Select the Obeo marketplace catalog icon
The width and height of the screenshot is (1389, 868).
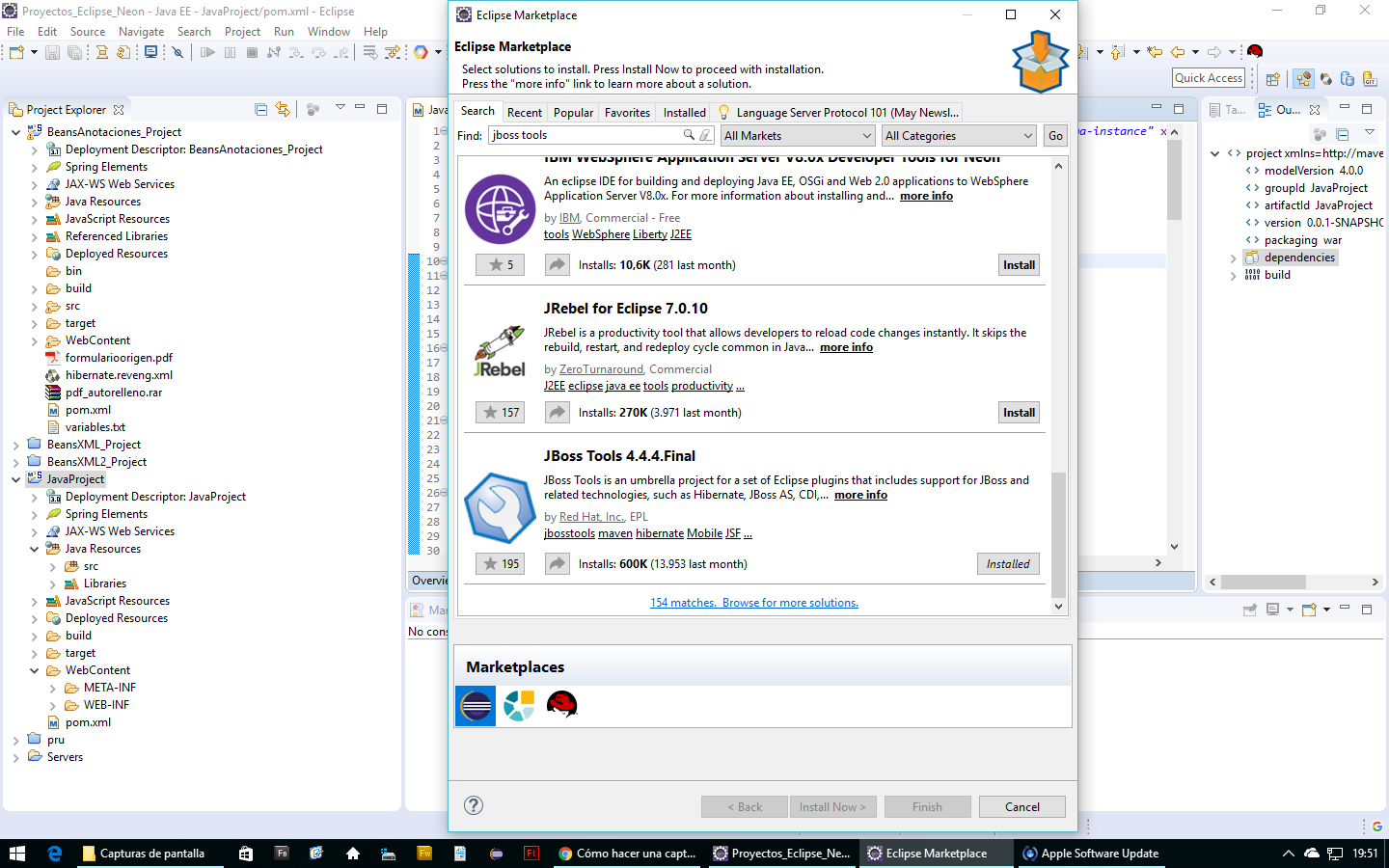pyautogui.click(x=519, y=706)
